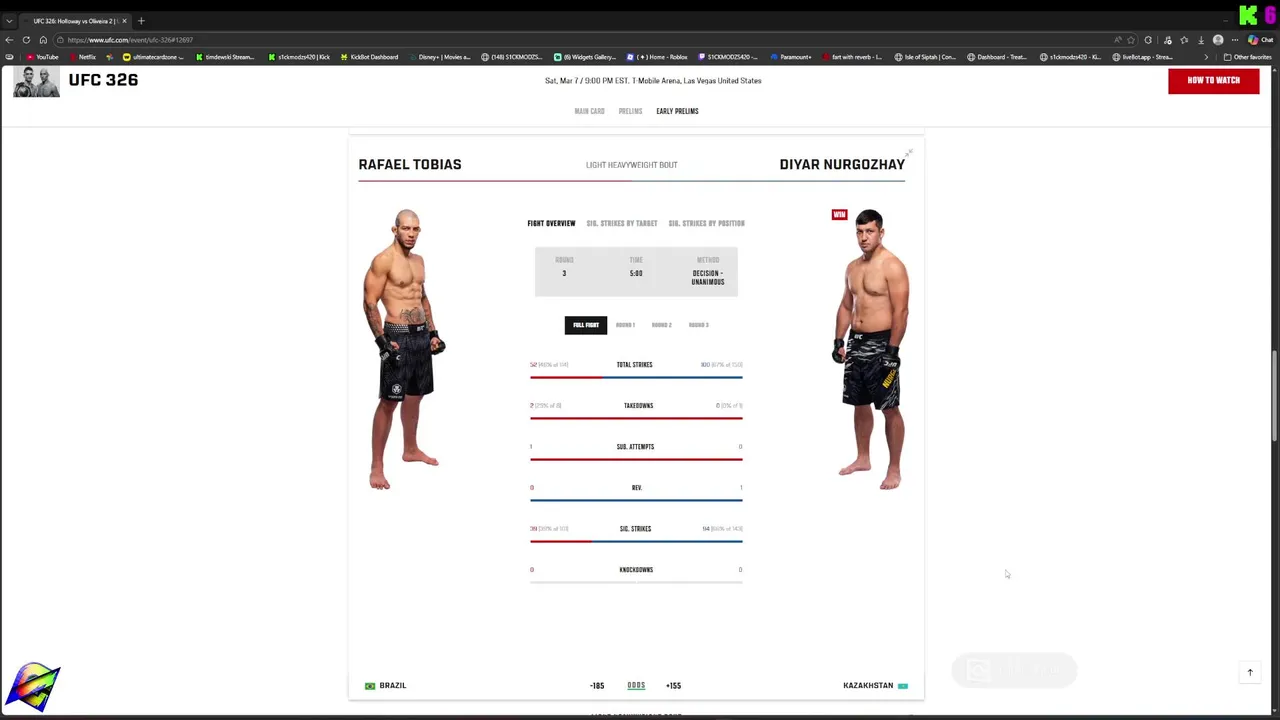
Task: Open the favorites list icon in toolbar
Action: (x=1184, y=40)
